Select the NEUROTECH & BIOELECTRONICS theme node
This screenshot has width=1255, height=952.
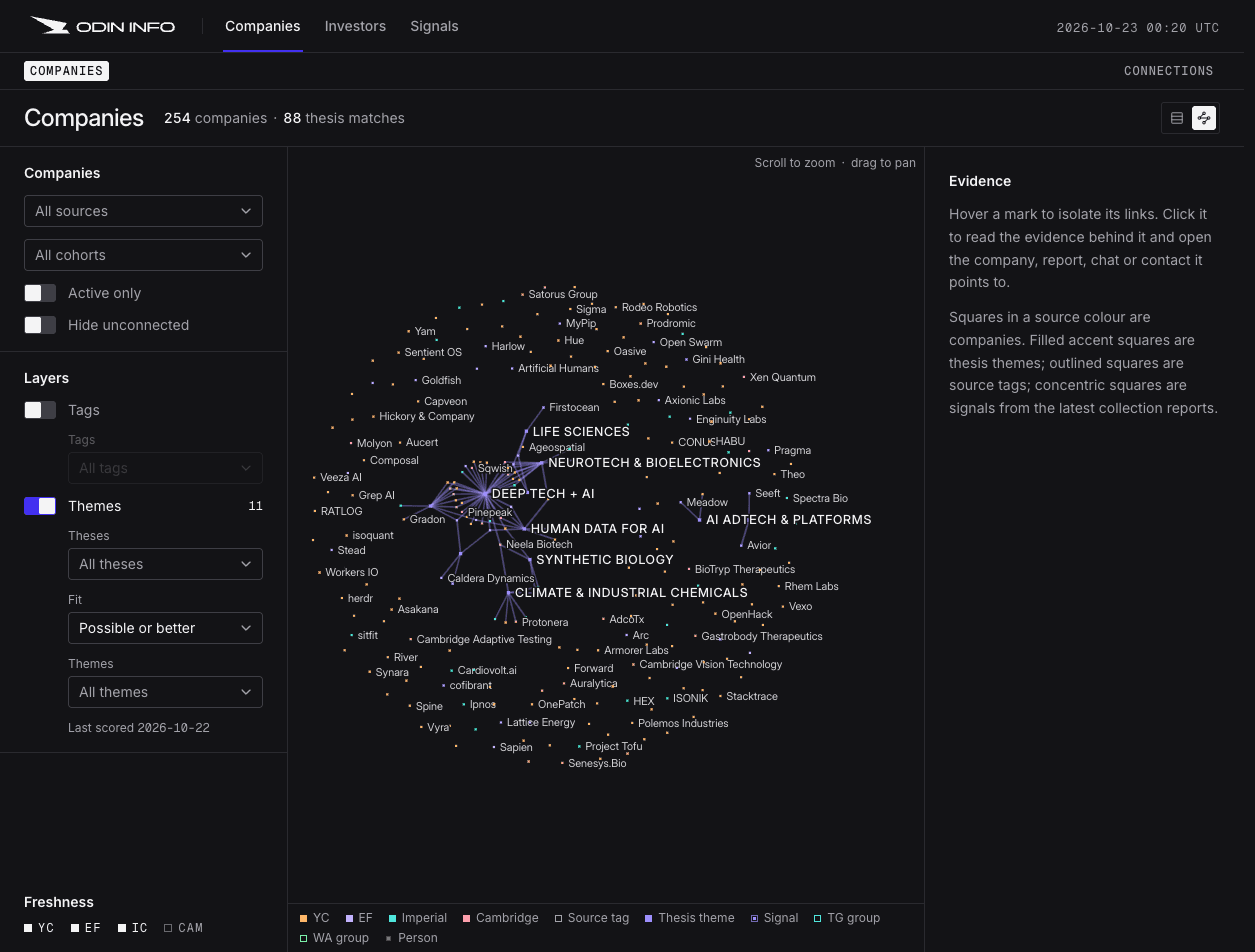point(542,463)
